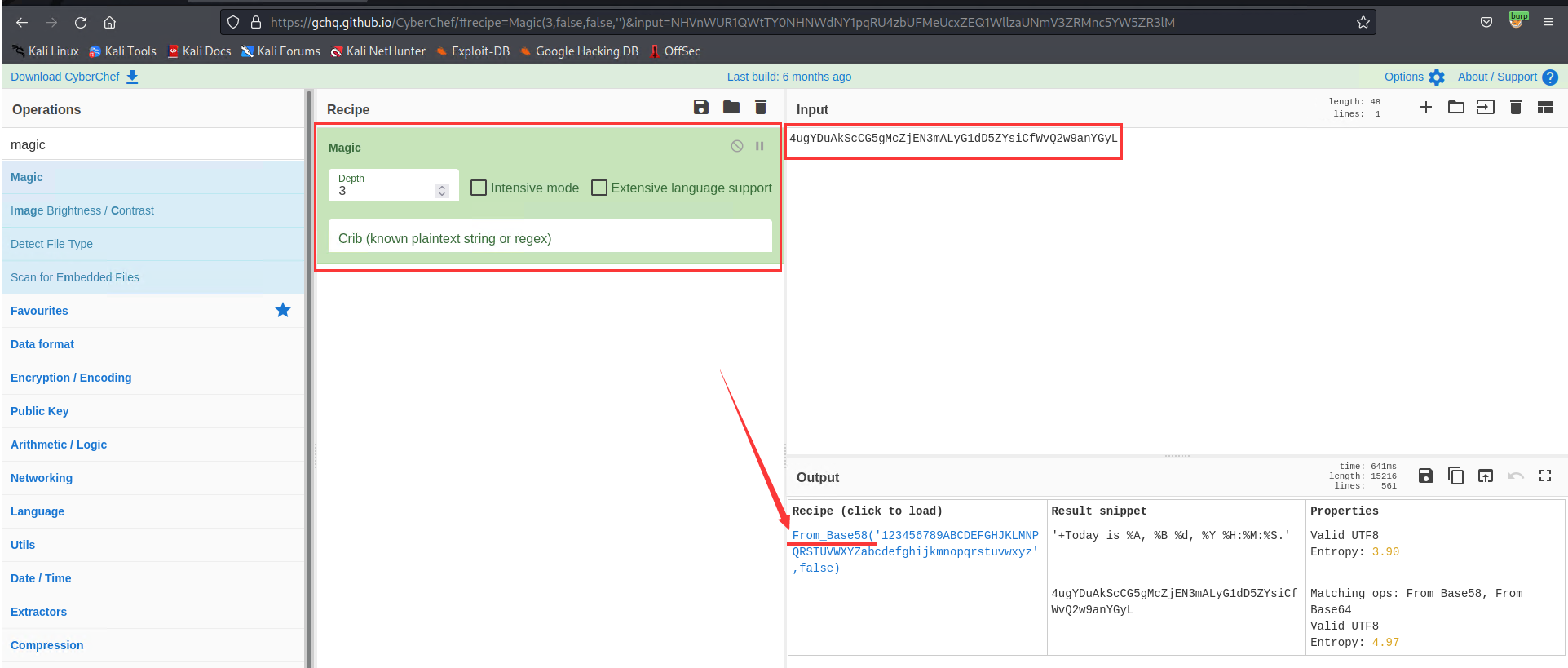Image resolution: width=1568 pixels, height=668 pixels.
Task: Open file as input icon
Action: pos(1486,107)
